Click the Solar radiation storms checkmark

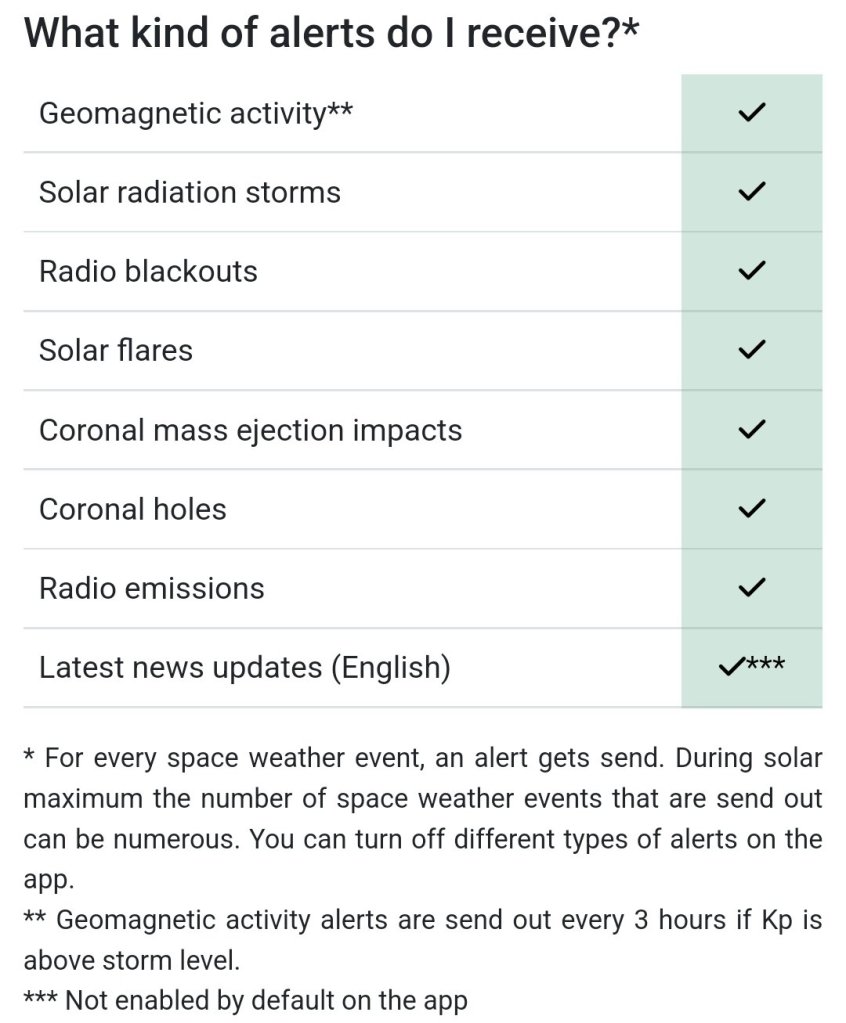751,191
